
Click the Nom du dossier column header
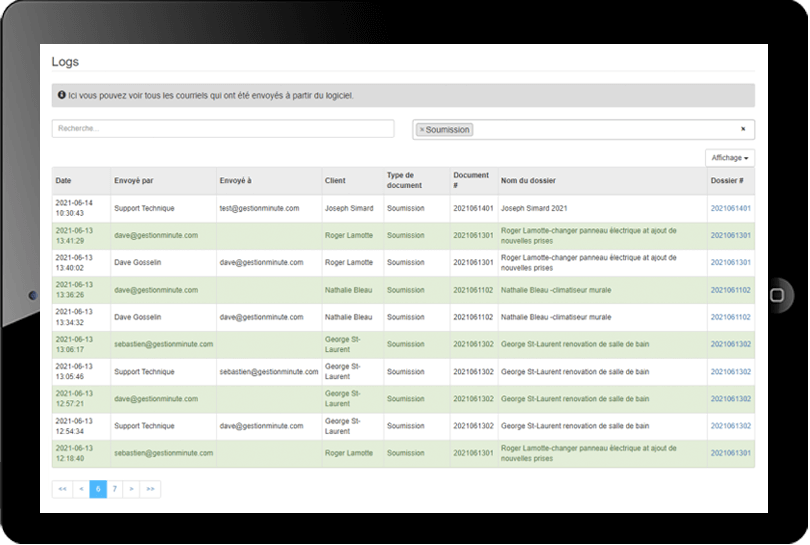pos(528,181)
